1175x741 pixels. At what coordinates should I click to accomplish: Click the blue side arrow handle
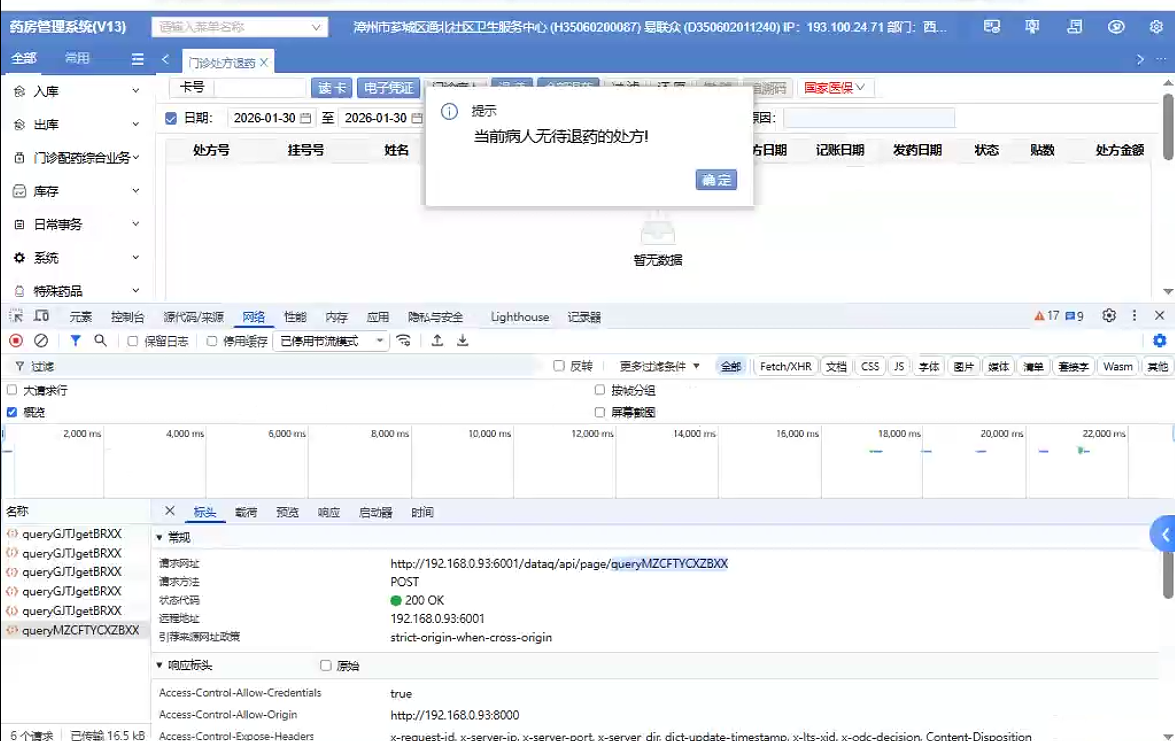[x=1163, y=534]
